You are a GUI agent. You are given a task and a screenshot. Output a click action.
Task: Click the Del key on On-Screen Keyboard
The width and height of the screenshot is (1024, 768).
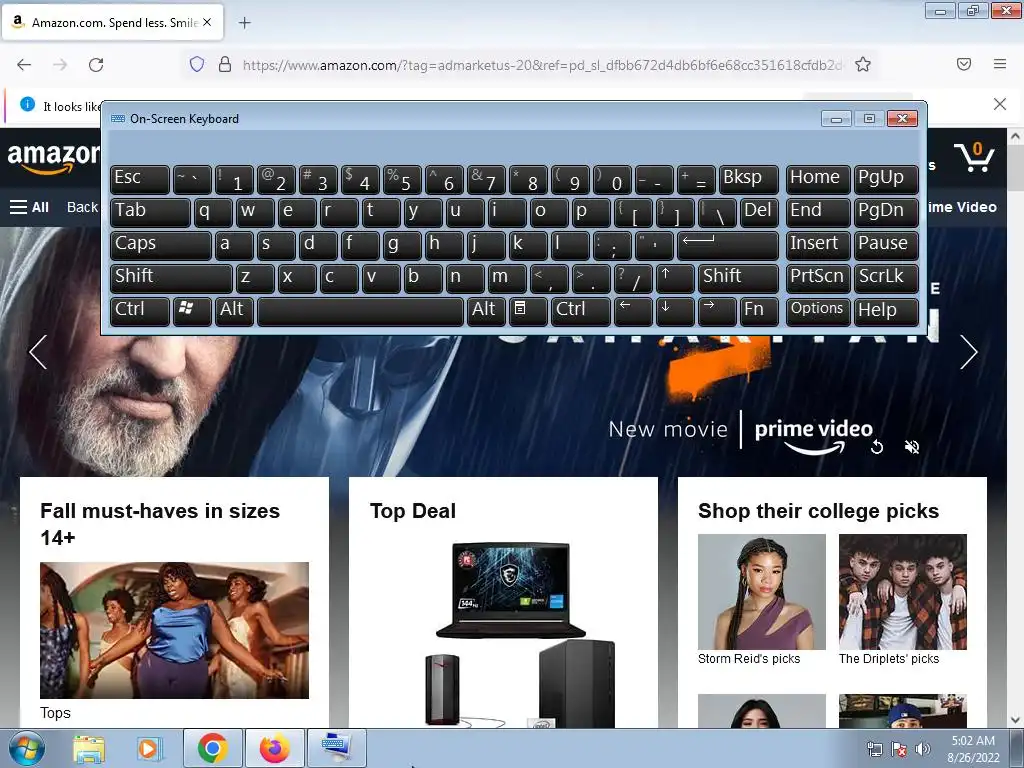pos(759,212)
